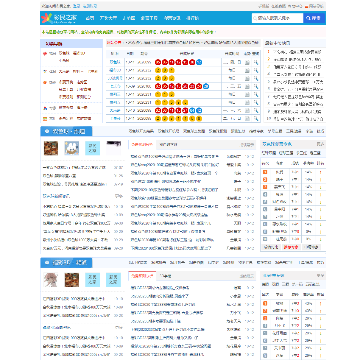Image resolution: width=360 pixels, height=360 pixels.
Task: Click magnifier icon in the five-yellow-balls row
Action: [x=256, y=102]
